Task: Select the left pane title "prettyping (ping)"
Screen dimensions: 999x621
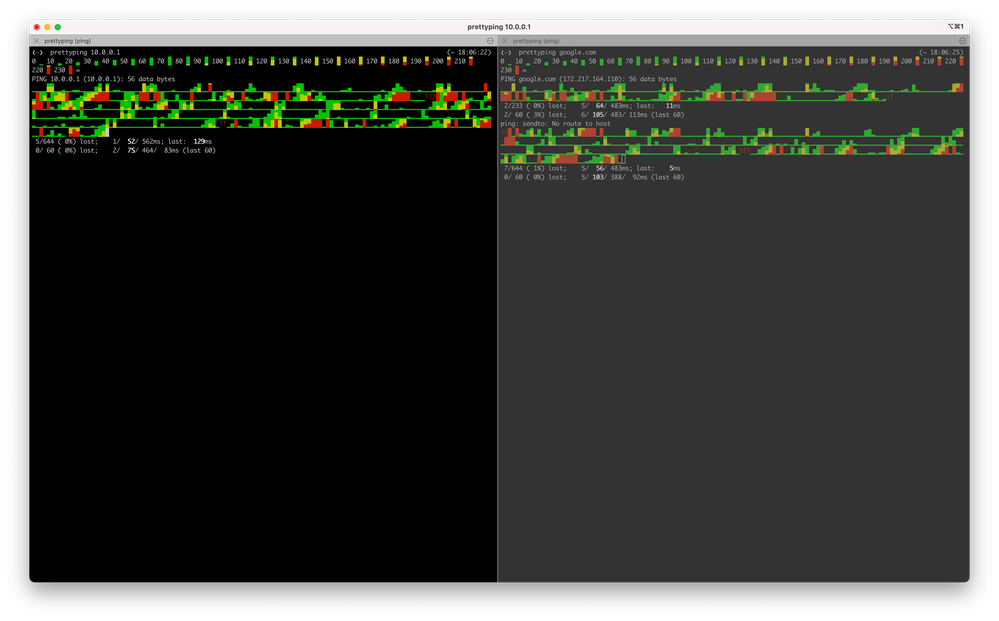Action: [68, 41]
